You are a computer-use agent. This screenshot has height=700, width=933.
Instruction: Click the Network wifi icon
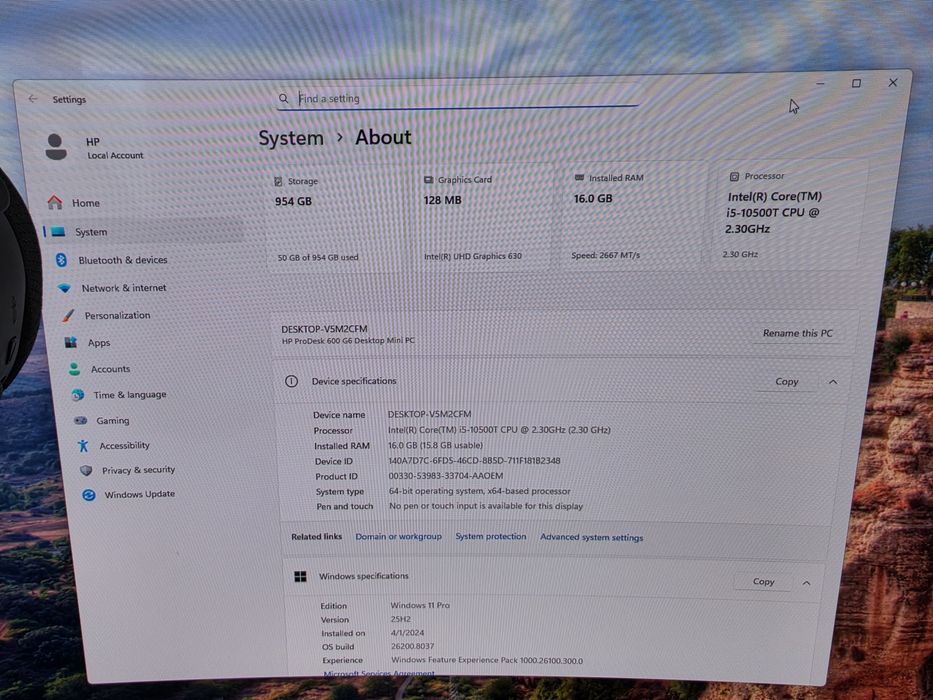point(64,288)
